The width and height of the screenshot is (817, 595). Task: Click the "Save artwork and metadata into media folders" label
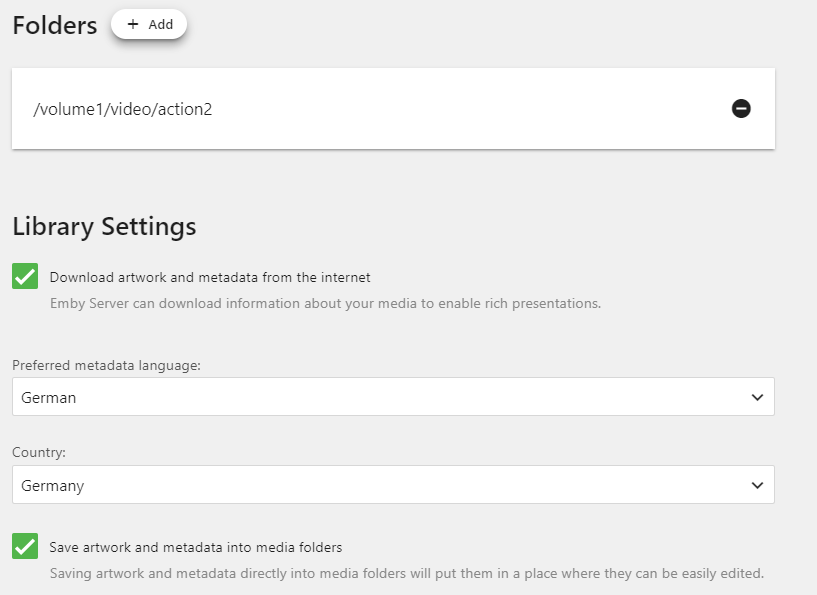(x=196, y=547)
